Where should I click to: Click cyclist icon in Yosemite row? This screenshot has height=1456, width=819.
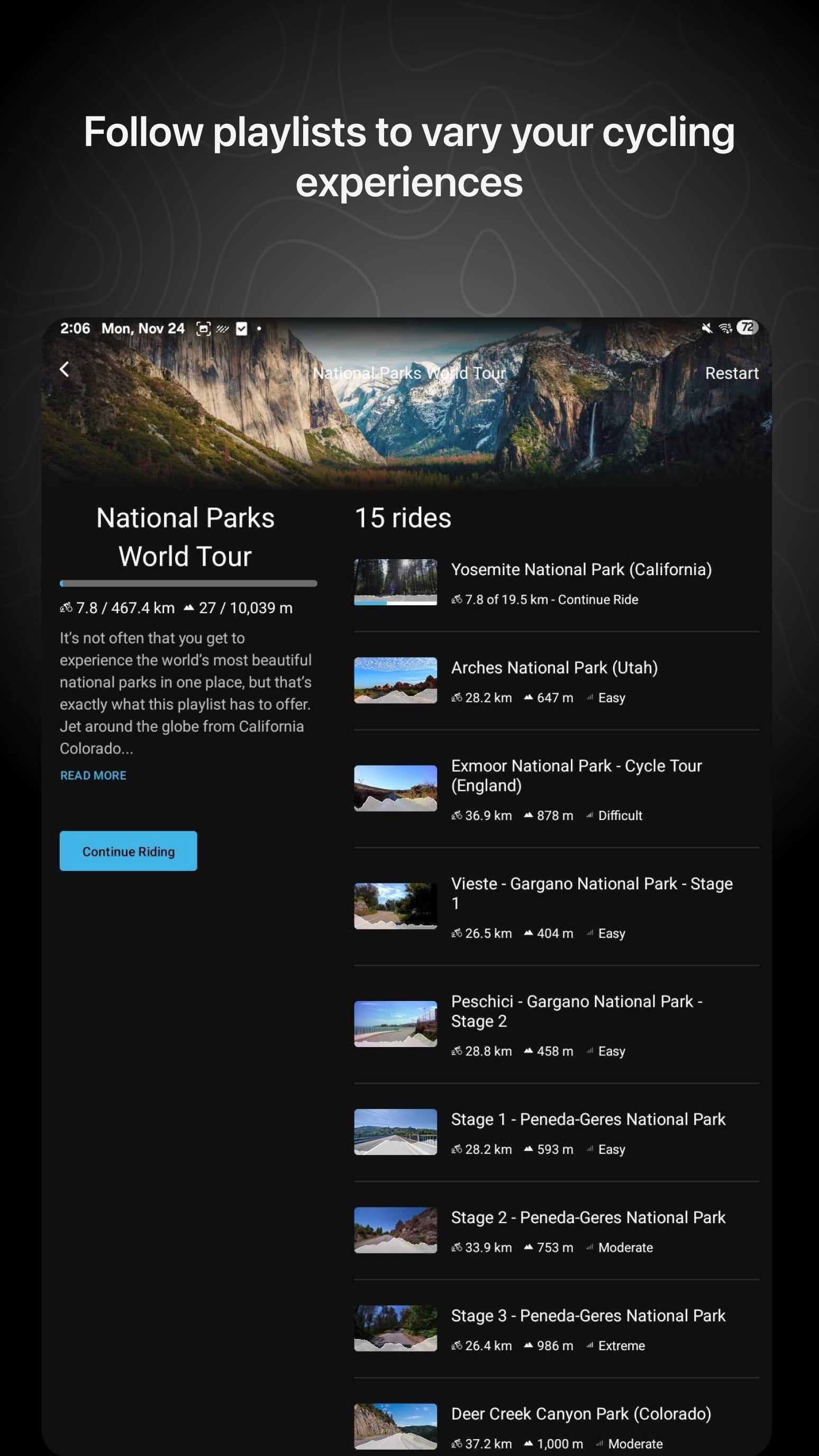click(x=456, y=599)
